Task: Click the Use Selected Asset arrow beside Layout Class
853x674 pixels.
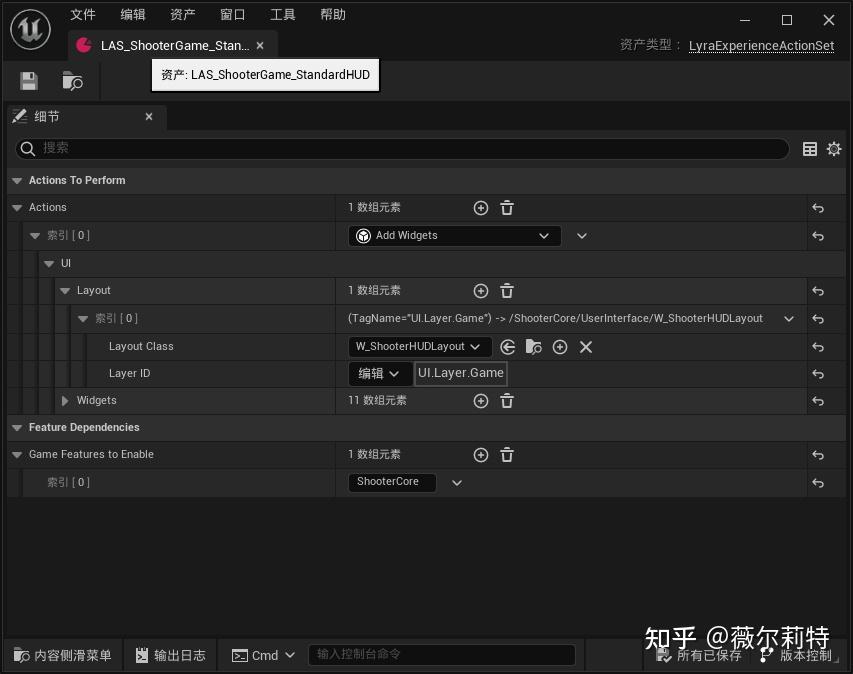Action: (507, 347)
